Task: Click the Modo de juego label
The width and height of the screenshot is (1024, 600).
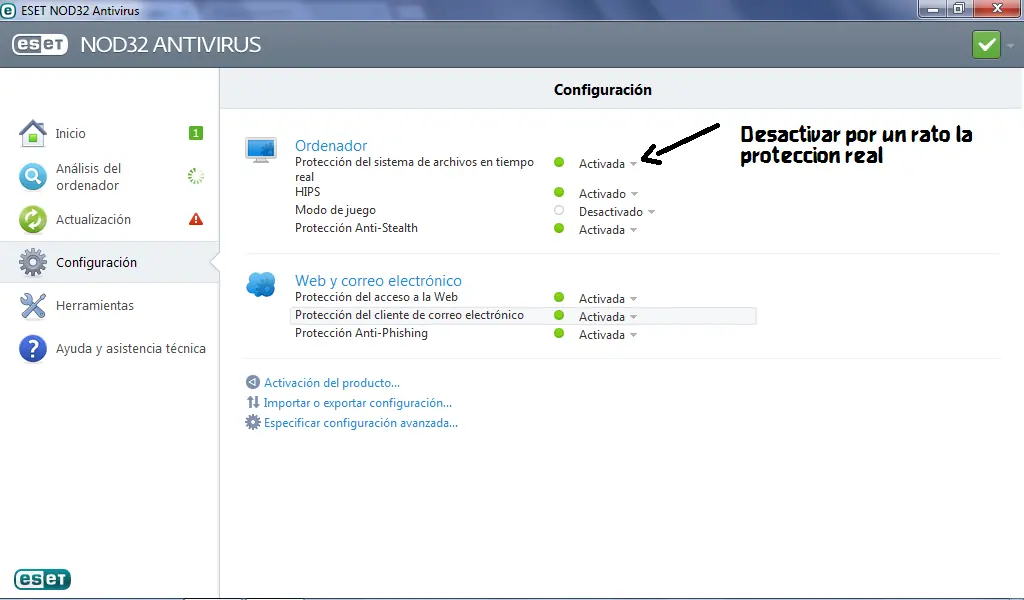Action: (335, 210)
